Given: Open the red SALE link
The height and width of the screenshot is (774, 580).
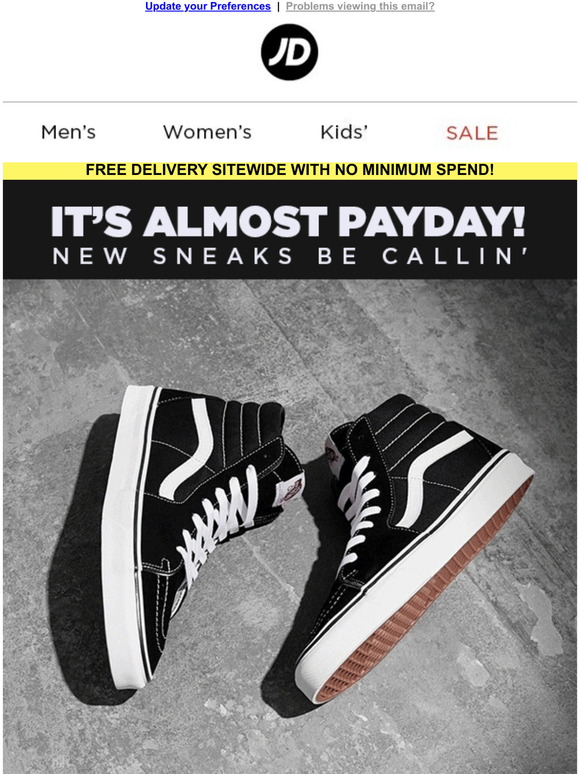Looking at the screenshot, I should point(472,133).
